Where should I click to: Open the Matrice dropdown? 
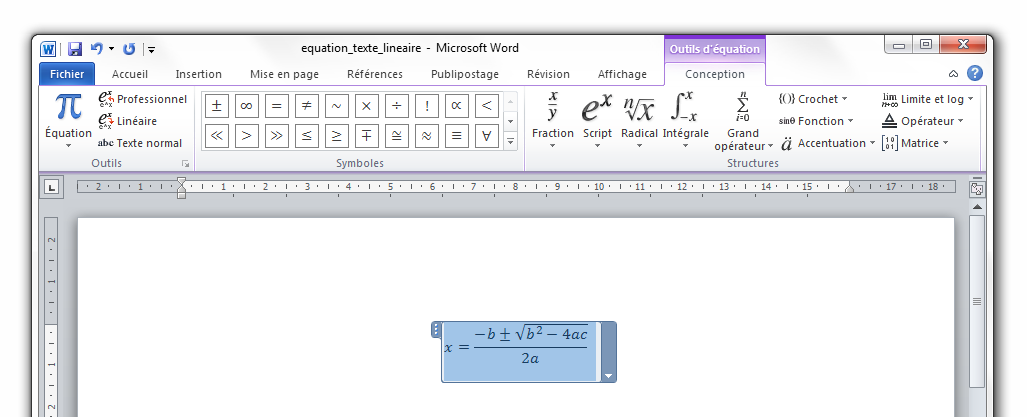coord(918,143)
